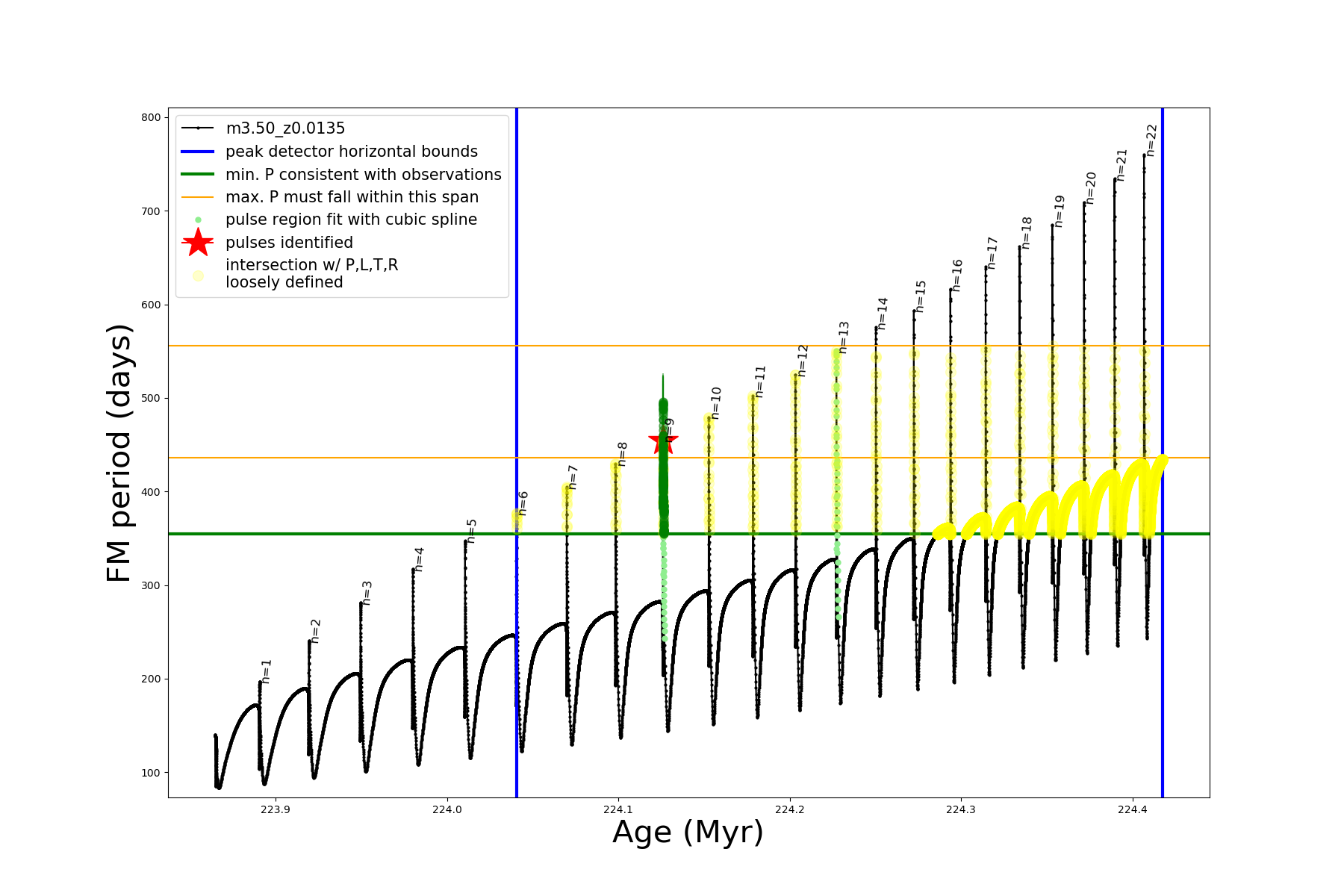1344x896 pixels.
Task: Click the light green dot legend marker
Action: coord(198,220)
